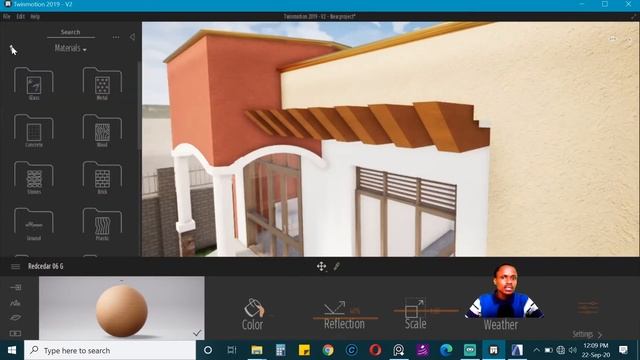Click the Windows taskbar search box

tap(110, 350)
